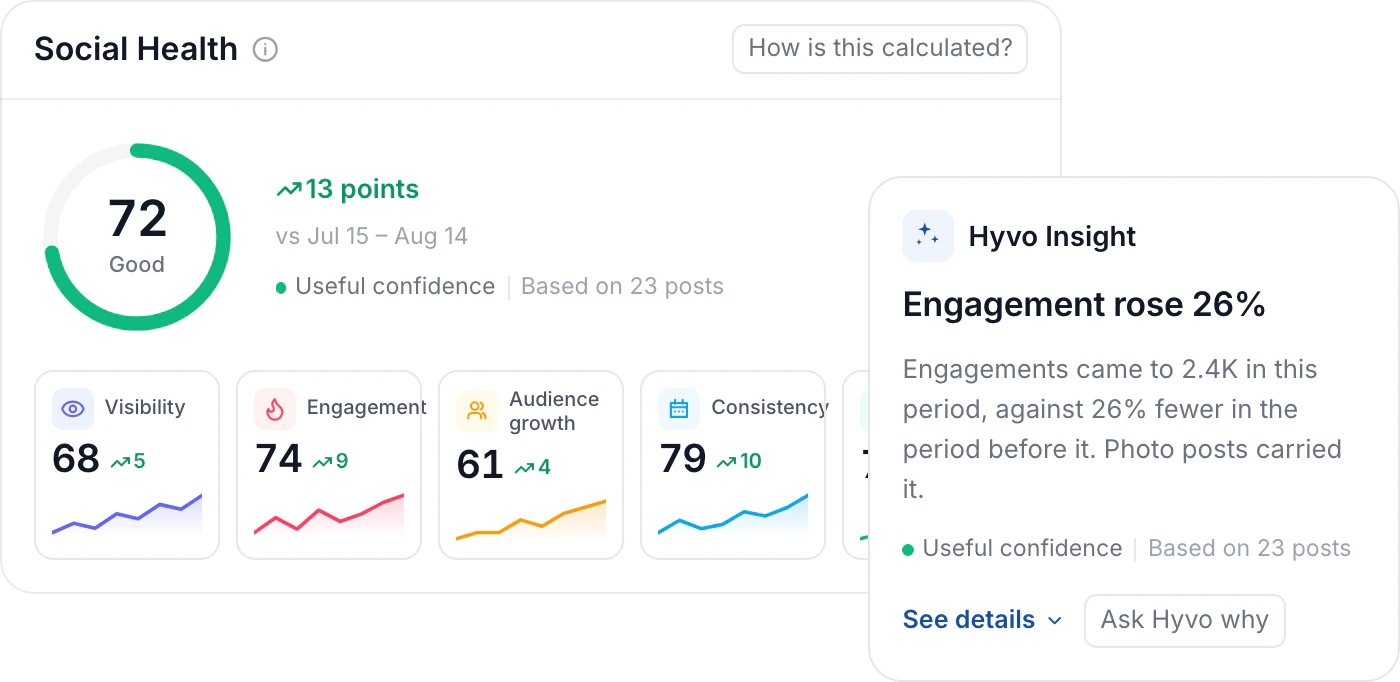Viewport: 1400px width, 682px height.
Task: Expand 'See details' in Hyvo Insight
Action: (982, 620)
